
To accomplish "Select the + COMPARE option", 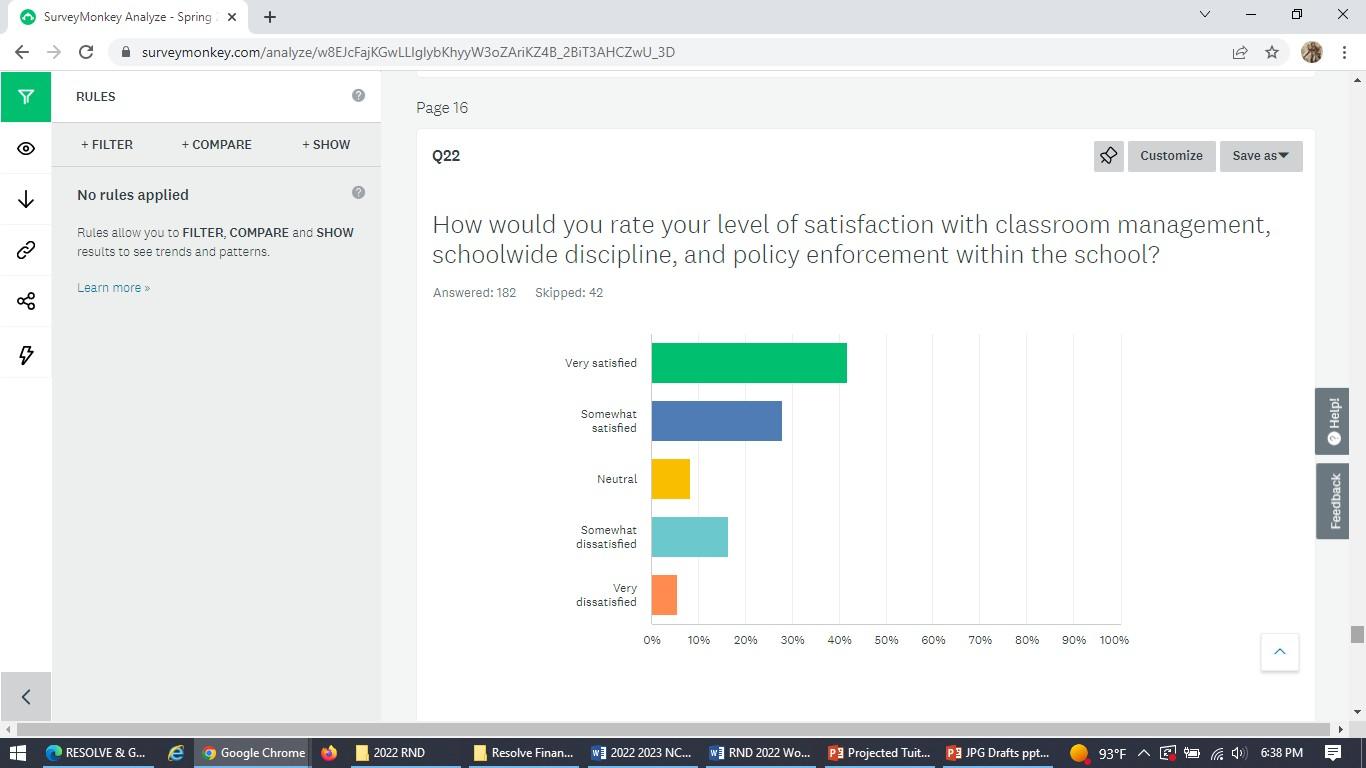I will click(x=216, y=144).
